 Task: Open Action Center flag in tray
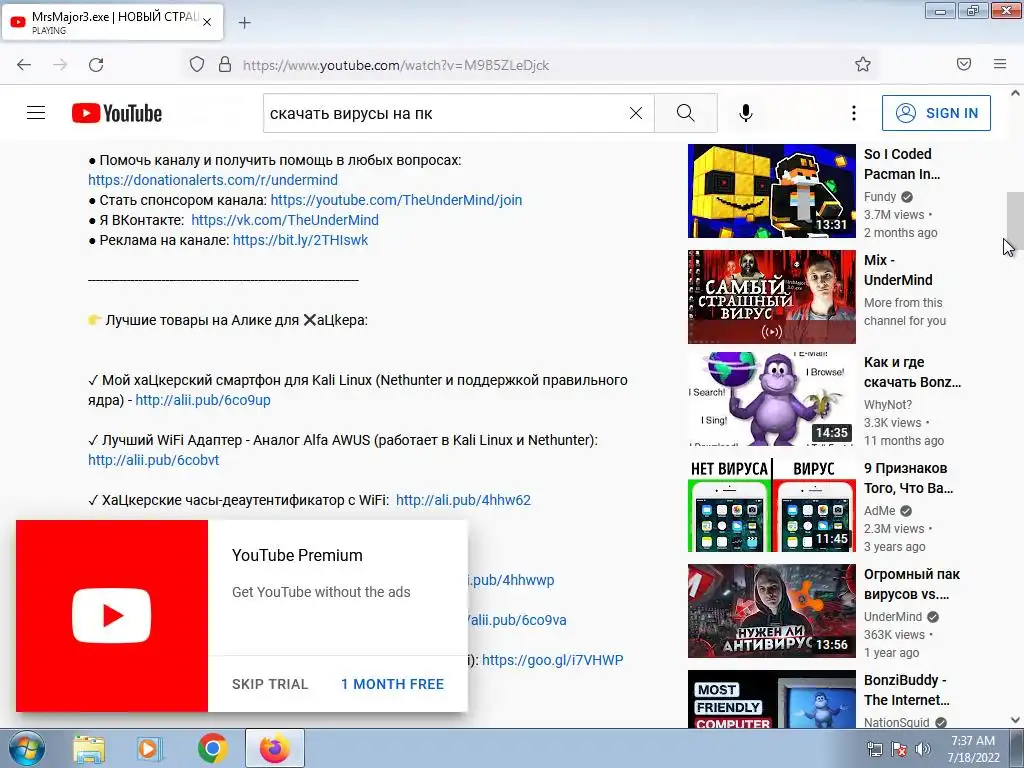[x=899, y=750]
